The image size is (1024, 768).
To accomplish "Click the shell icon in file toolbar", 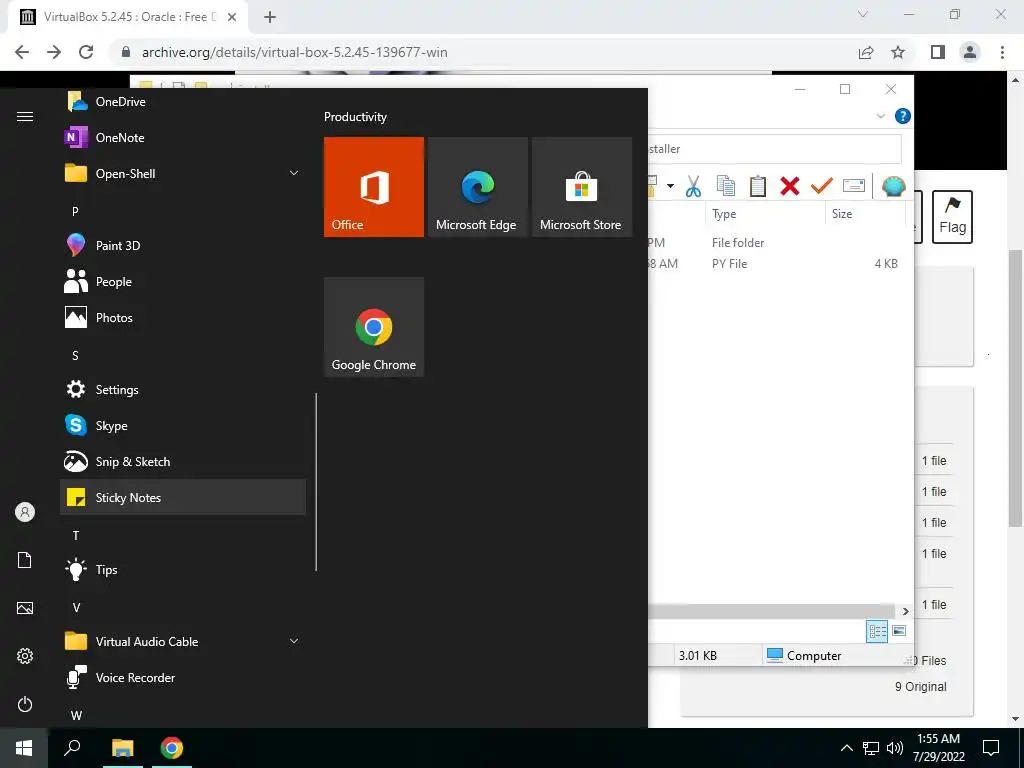I will (x=893, y=186).
